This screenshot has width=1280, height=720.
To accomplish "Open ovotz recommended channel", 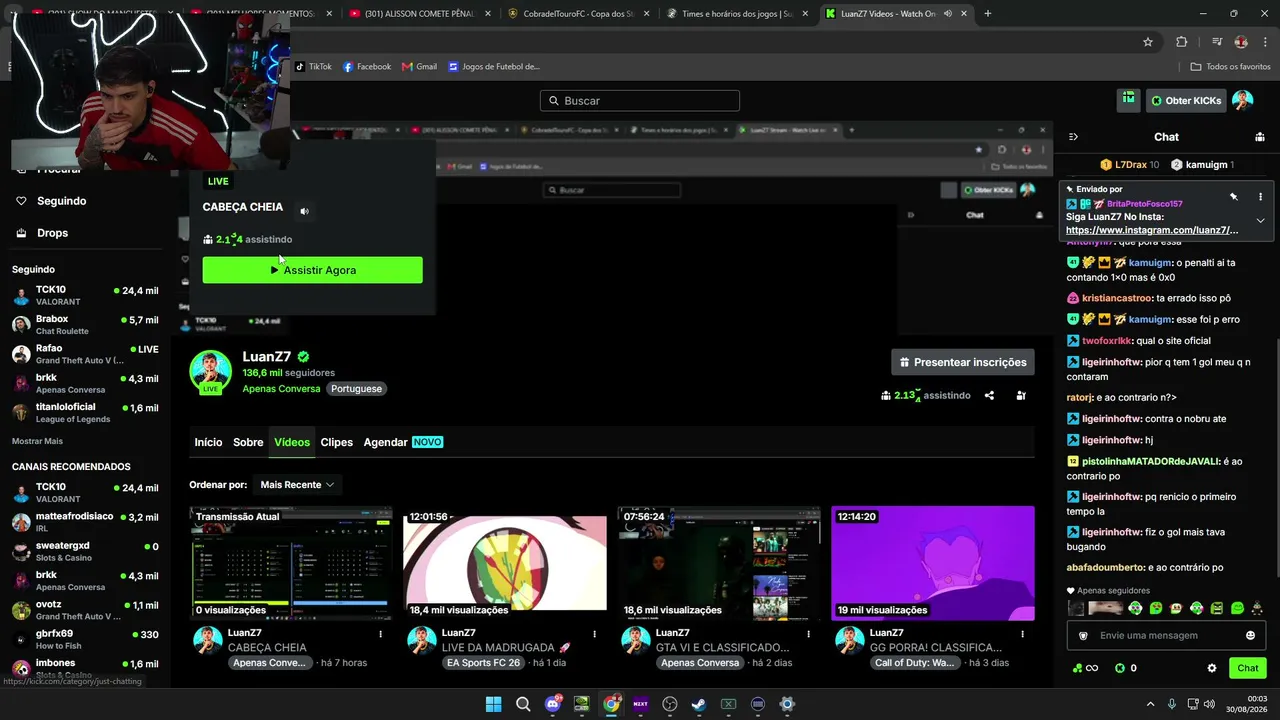I will 85,610.
